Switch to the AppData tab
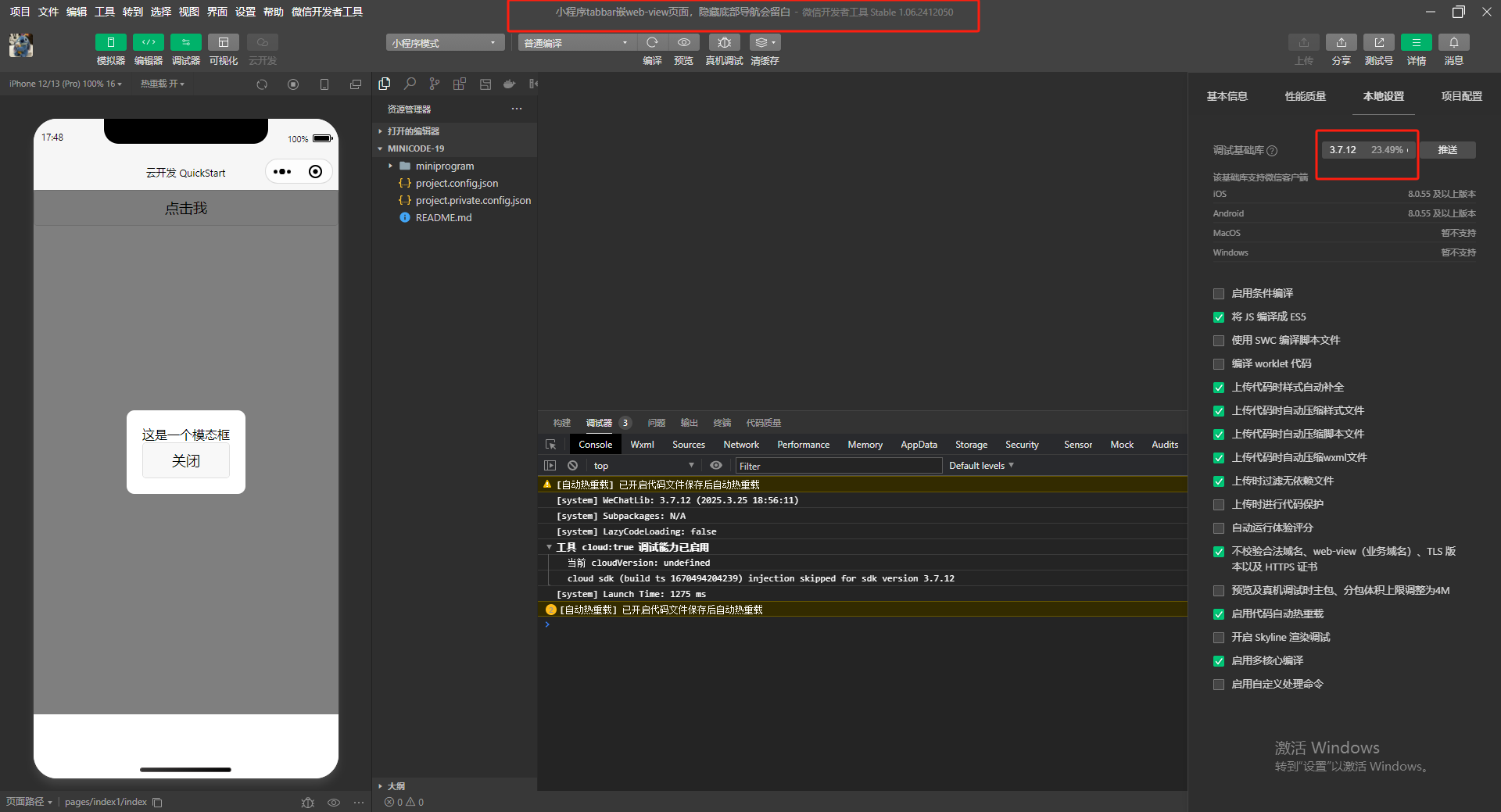 coord(919,444)
